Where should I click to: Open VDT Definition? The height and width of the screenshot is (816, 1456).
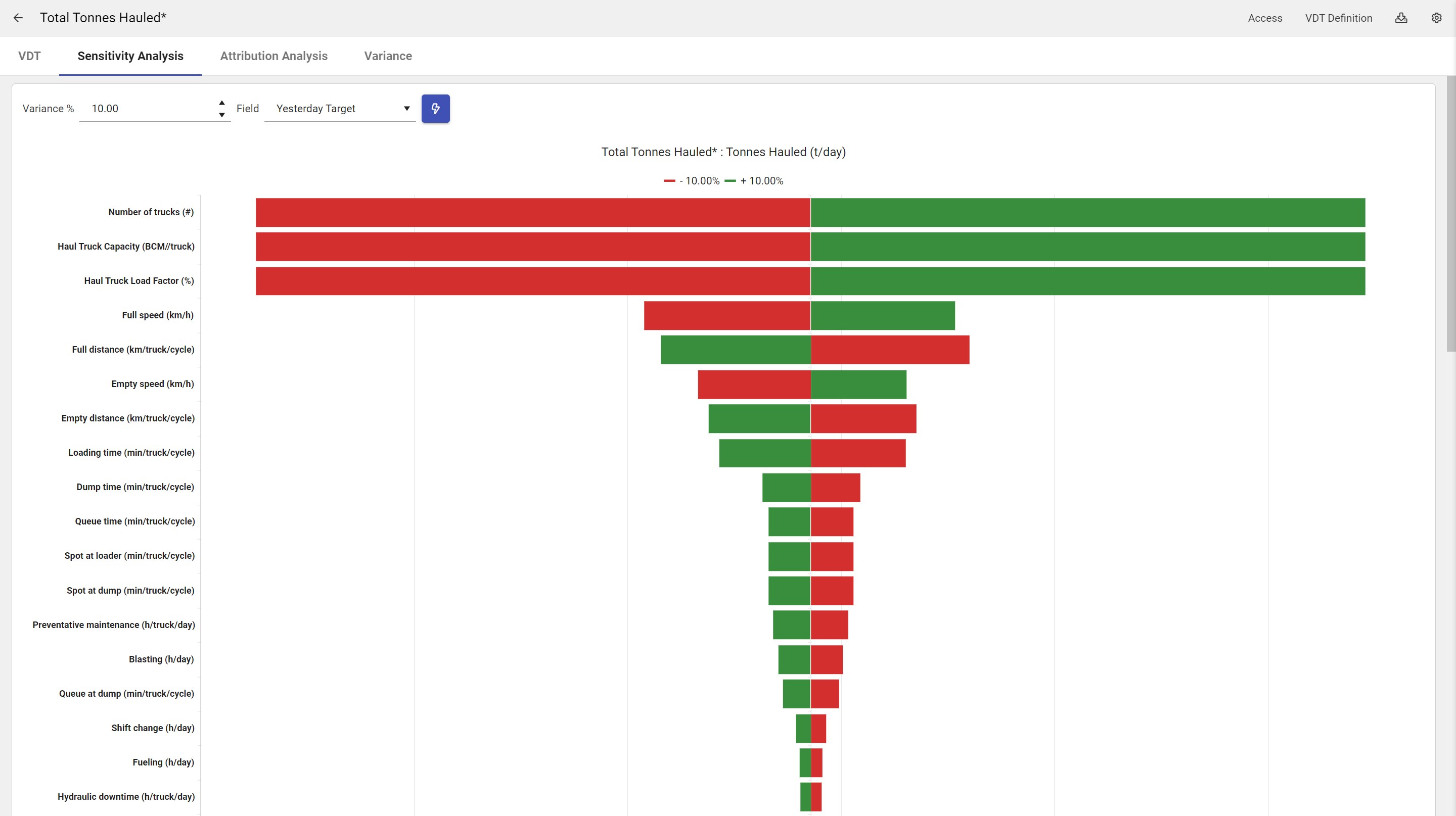(x=1338, y=18)
